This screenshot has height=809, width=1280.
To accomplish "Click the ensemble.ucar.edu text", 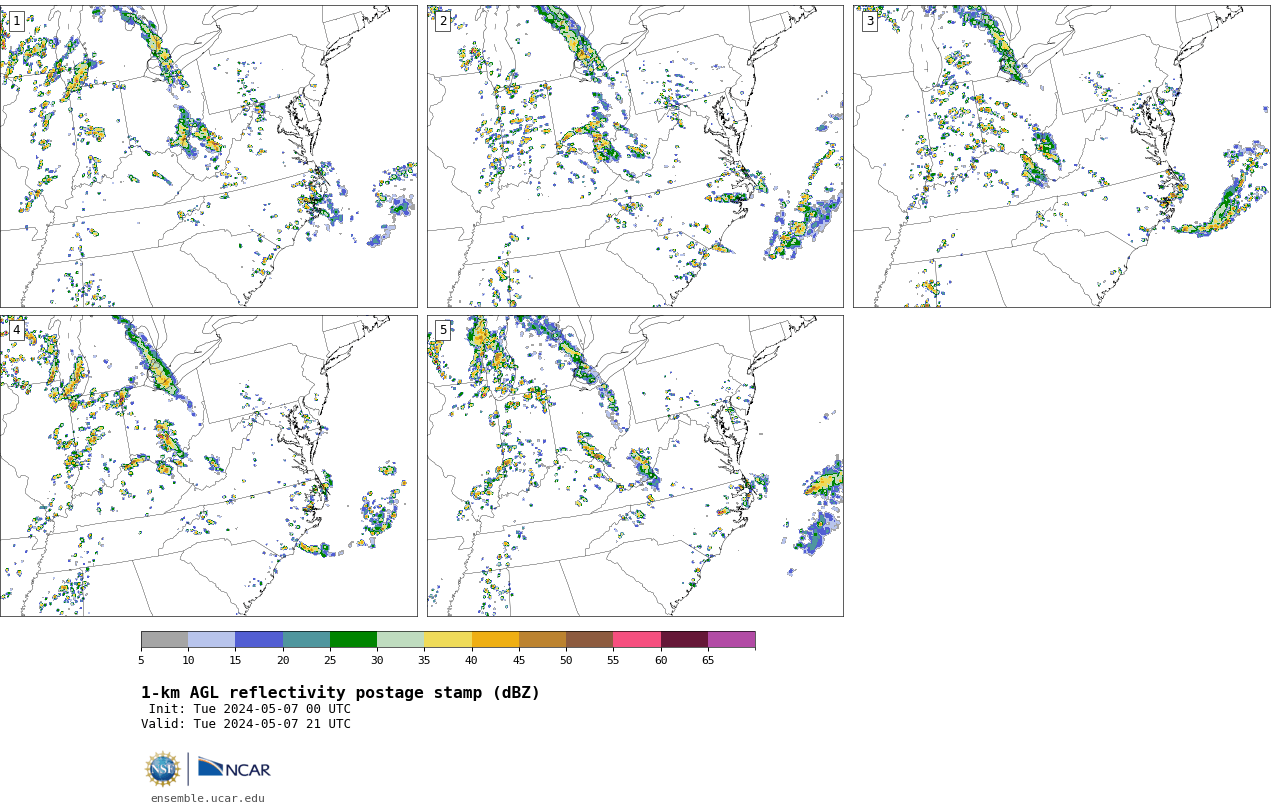I will (208, 799).
